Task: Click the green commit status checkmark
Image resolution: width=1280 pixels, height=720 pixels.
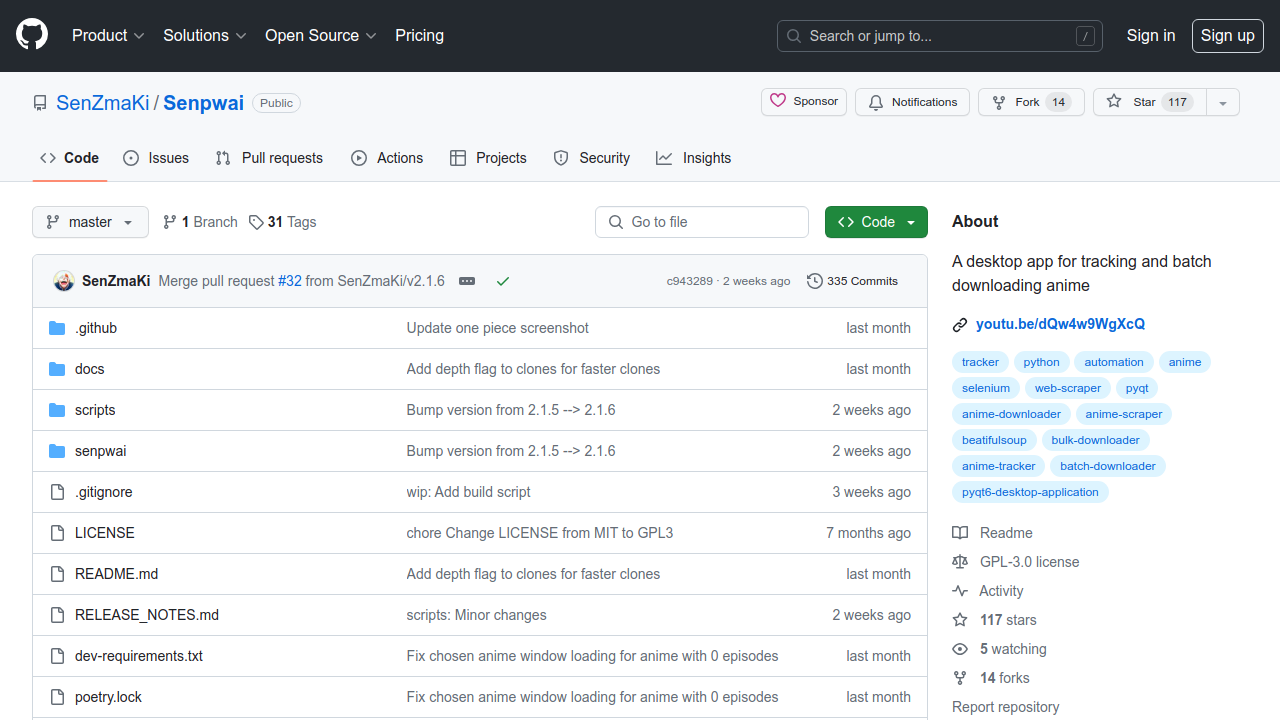Action: (x=503, y=281)
